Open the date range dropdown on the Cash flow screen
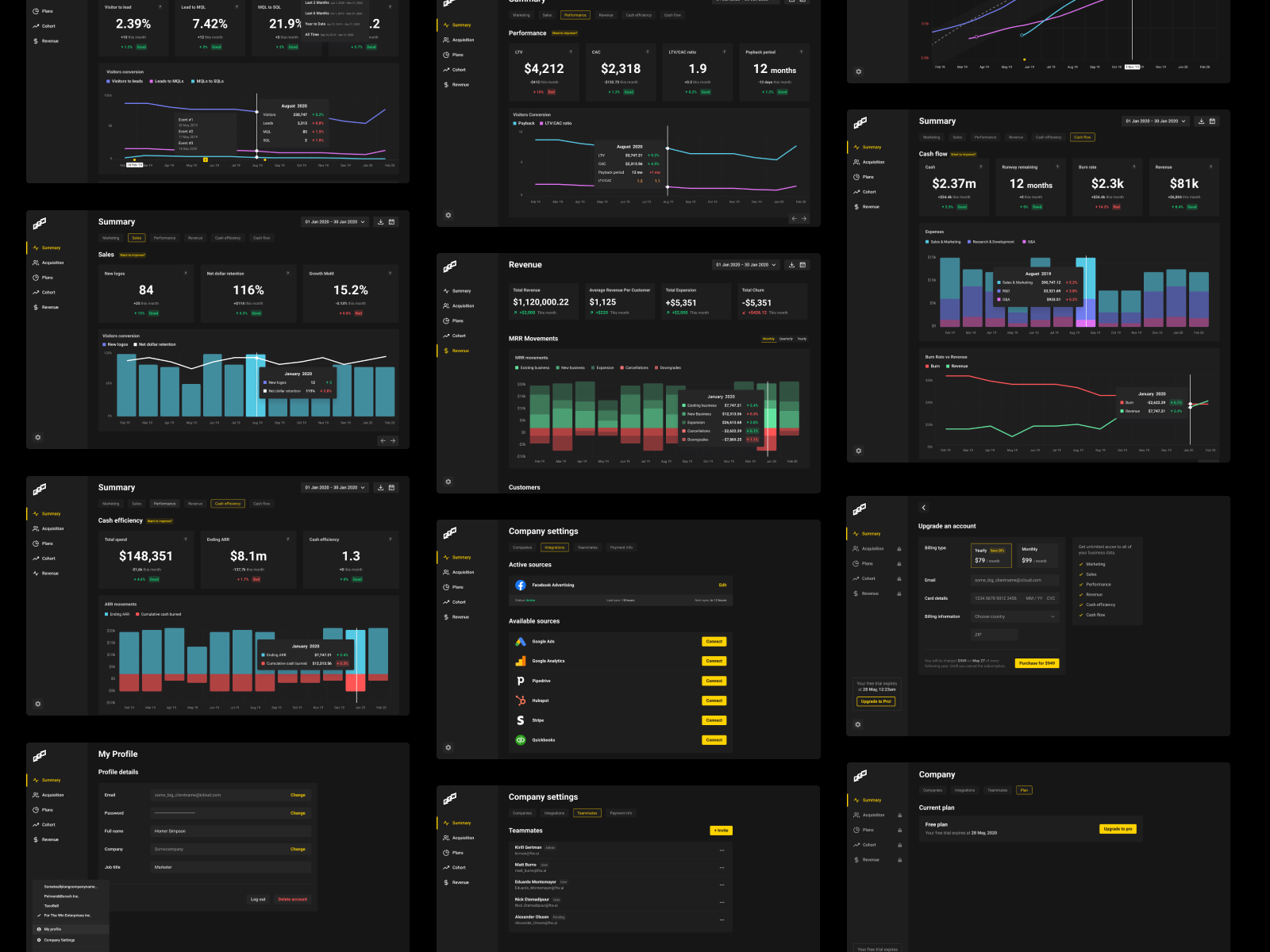1270x952 pixels. (x=1156, y=121)
